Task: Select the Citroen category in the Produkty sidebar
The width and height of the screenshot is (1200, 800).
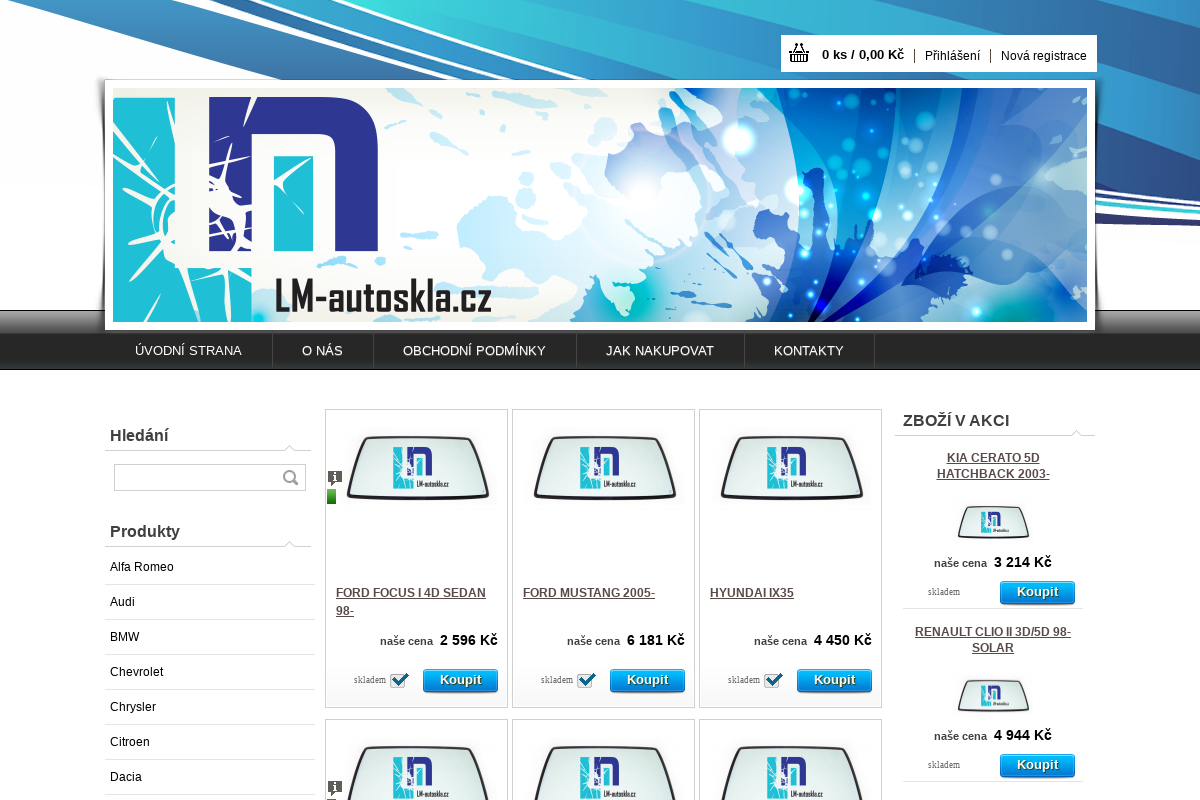Action: tap(130, 742)
